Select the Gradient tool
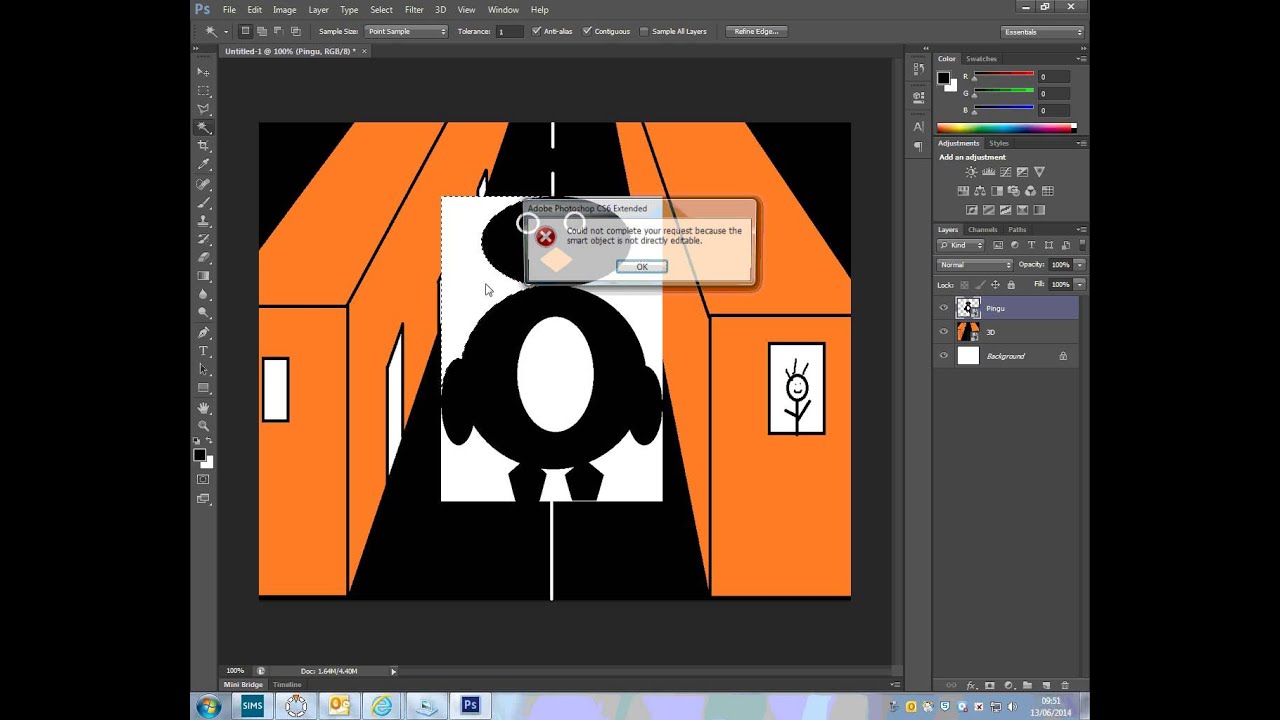The image size is (1280, 720). pyautogui.click(x=203, y=276)
